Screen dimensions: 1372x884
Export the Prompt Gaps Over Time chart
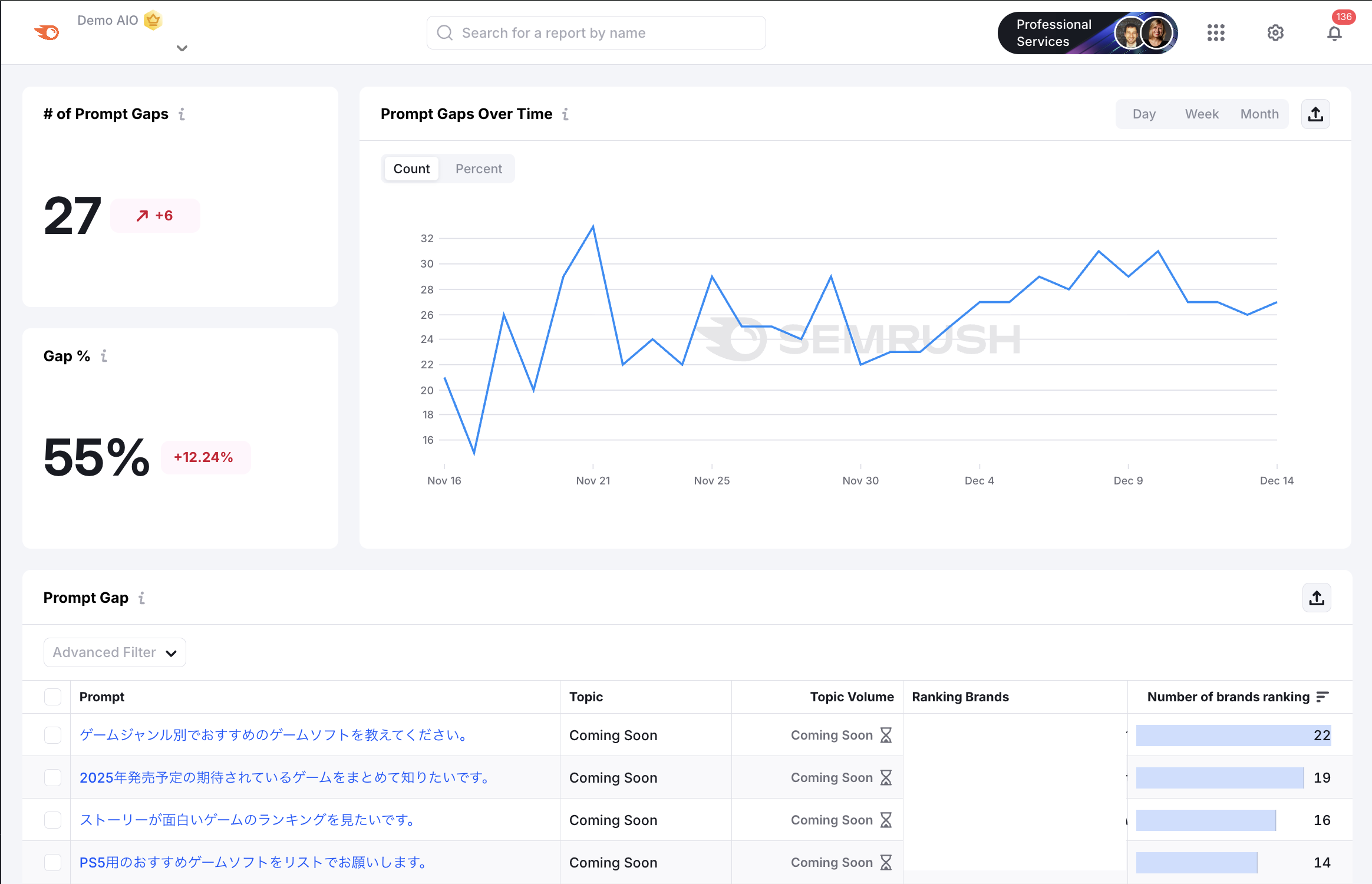[1315, 114]
